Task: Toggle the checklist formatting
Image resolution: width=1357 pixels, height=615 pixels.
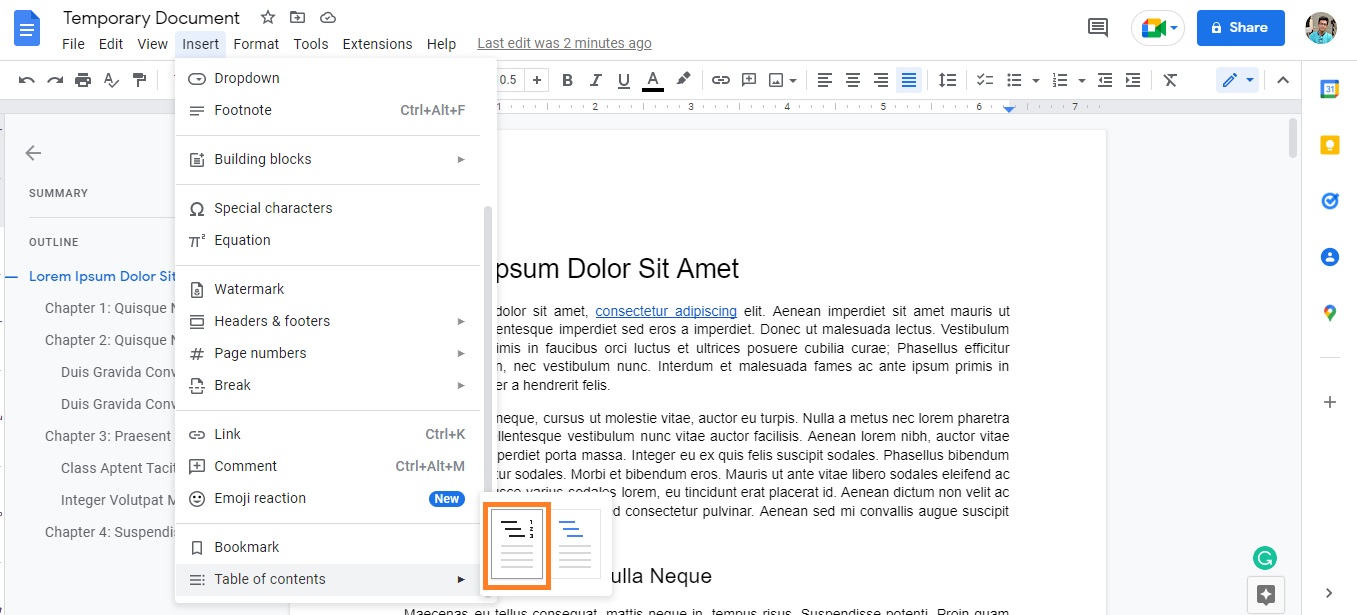Action: pos(984,80)
